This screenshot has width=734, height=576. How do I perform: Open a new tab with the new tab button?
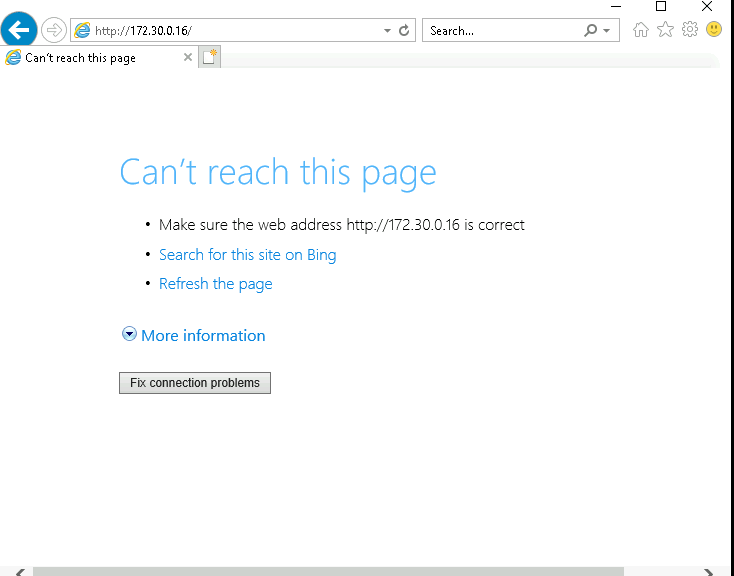[x=209, y=57]
